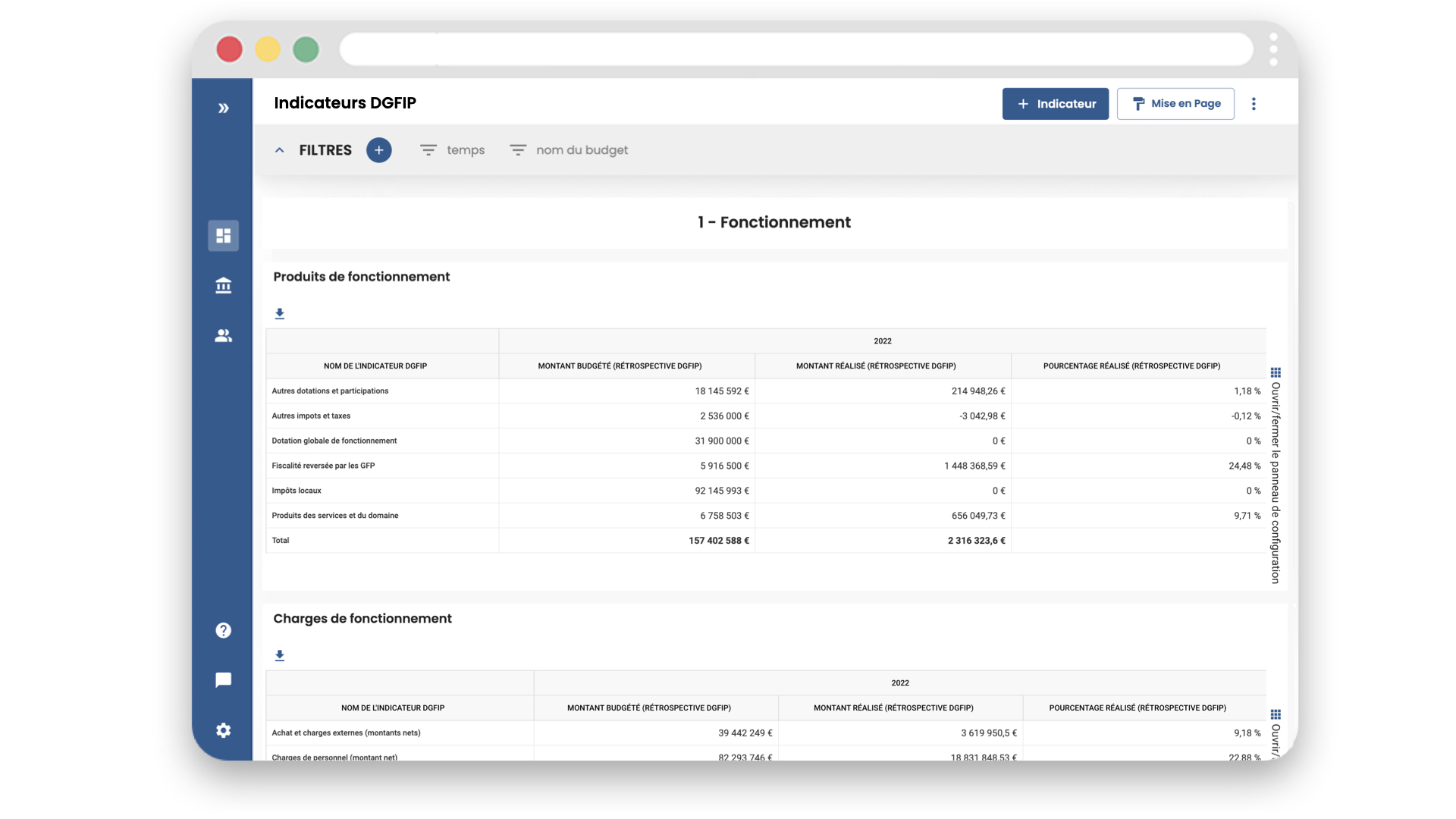Screen dimensions: 1456x819
Task: Open the nom du budget filter
Action: [x=568, y=150]
